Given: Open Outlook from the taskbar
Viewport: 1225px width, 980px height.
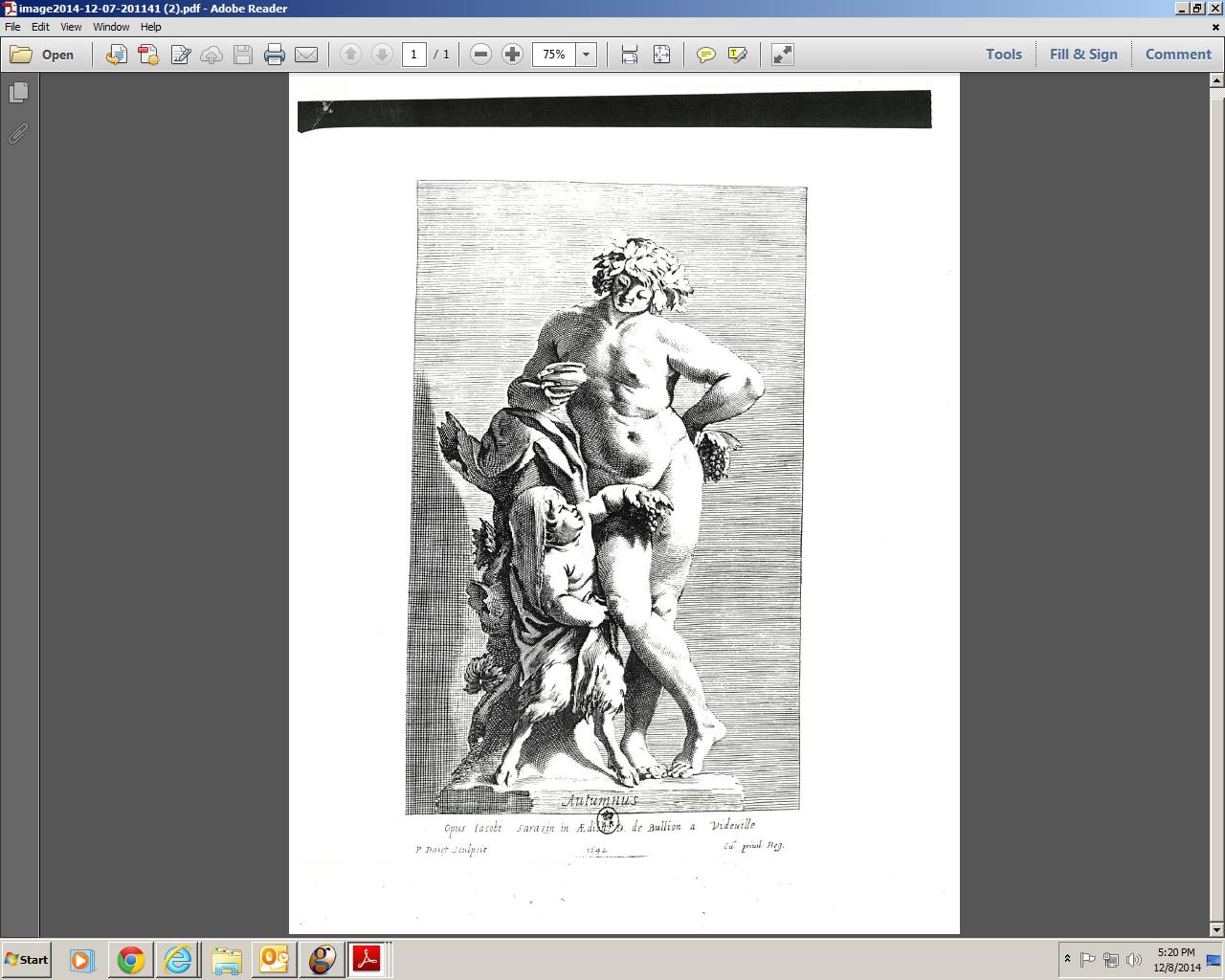Looking at the screenshot, I should point(274,959).
